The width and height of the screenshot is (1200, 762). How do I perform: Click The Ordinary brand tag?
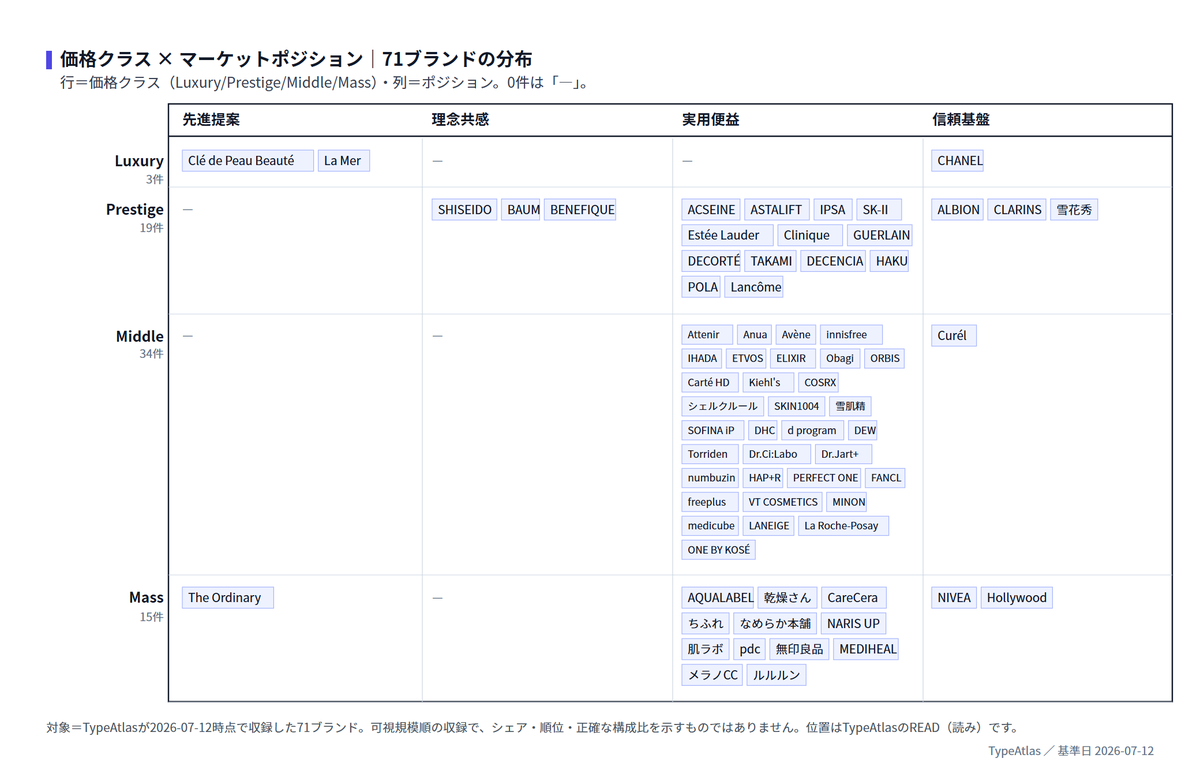pos(227,598)
